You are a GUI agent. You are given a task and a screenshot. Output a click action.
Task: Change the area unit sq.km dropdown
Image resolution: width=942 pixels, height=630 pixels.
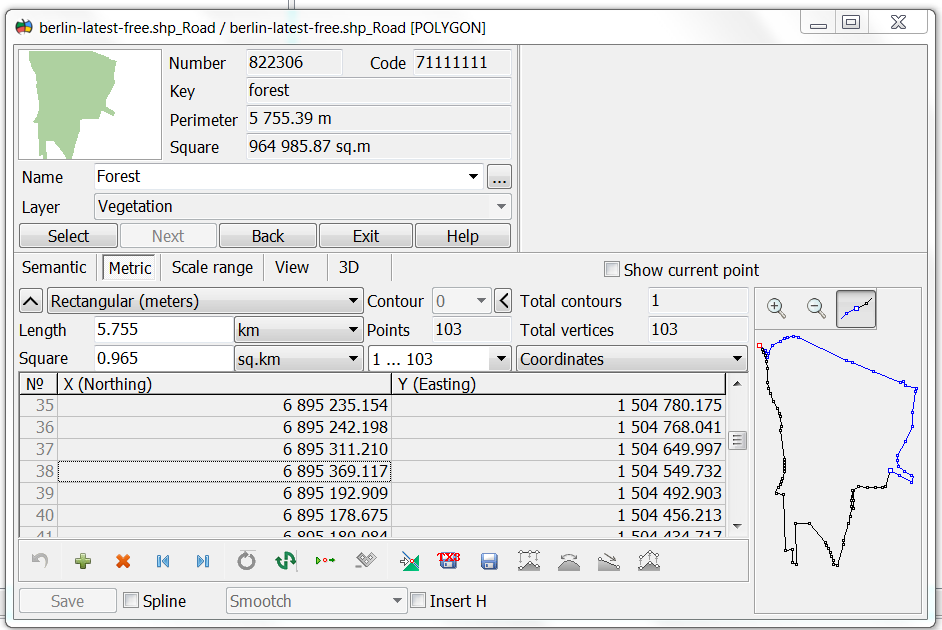click(299, 359)
